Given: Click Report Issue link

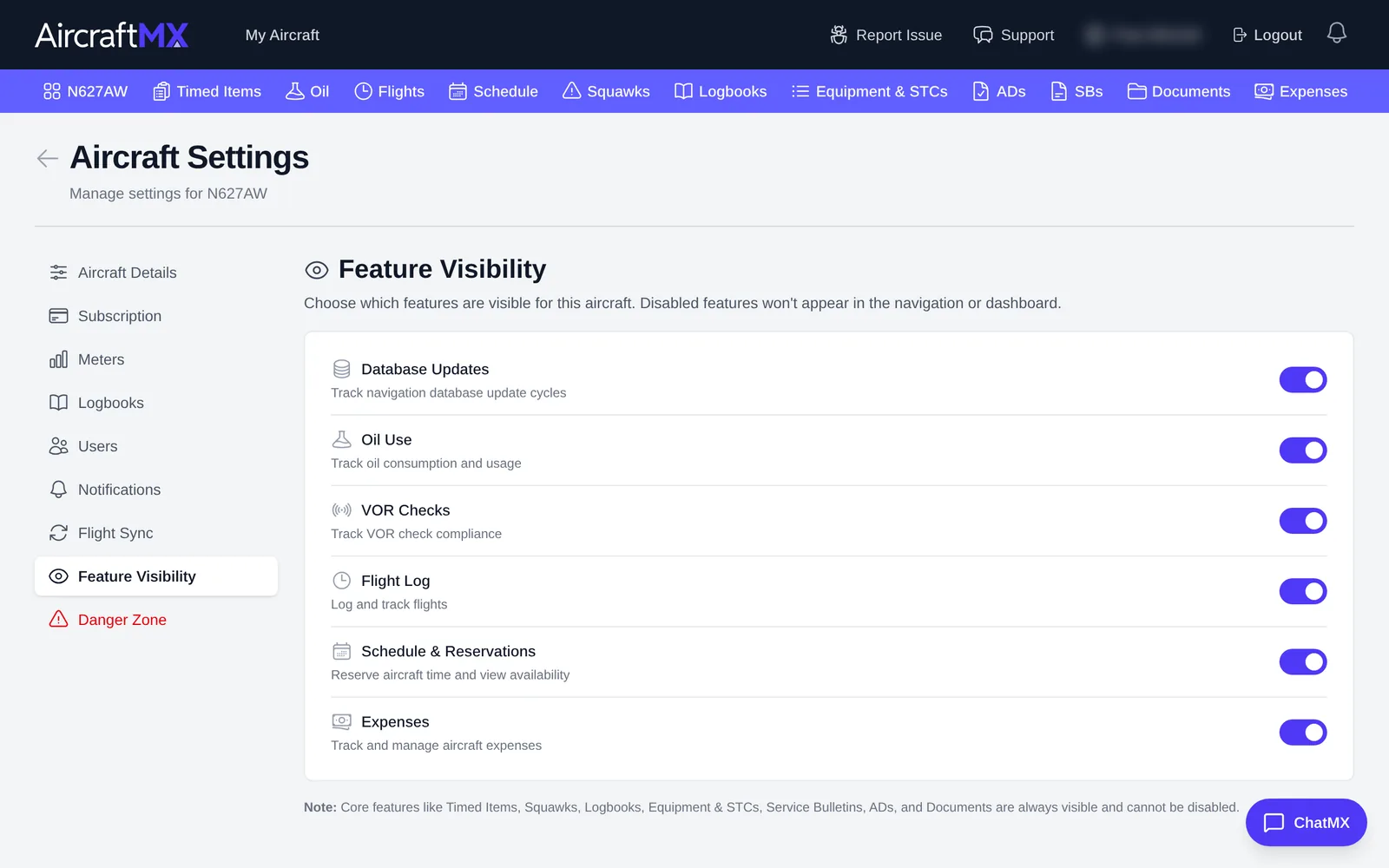Looking at the screenshot, I should point(885,35).
